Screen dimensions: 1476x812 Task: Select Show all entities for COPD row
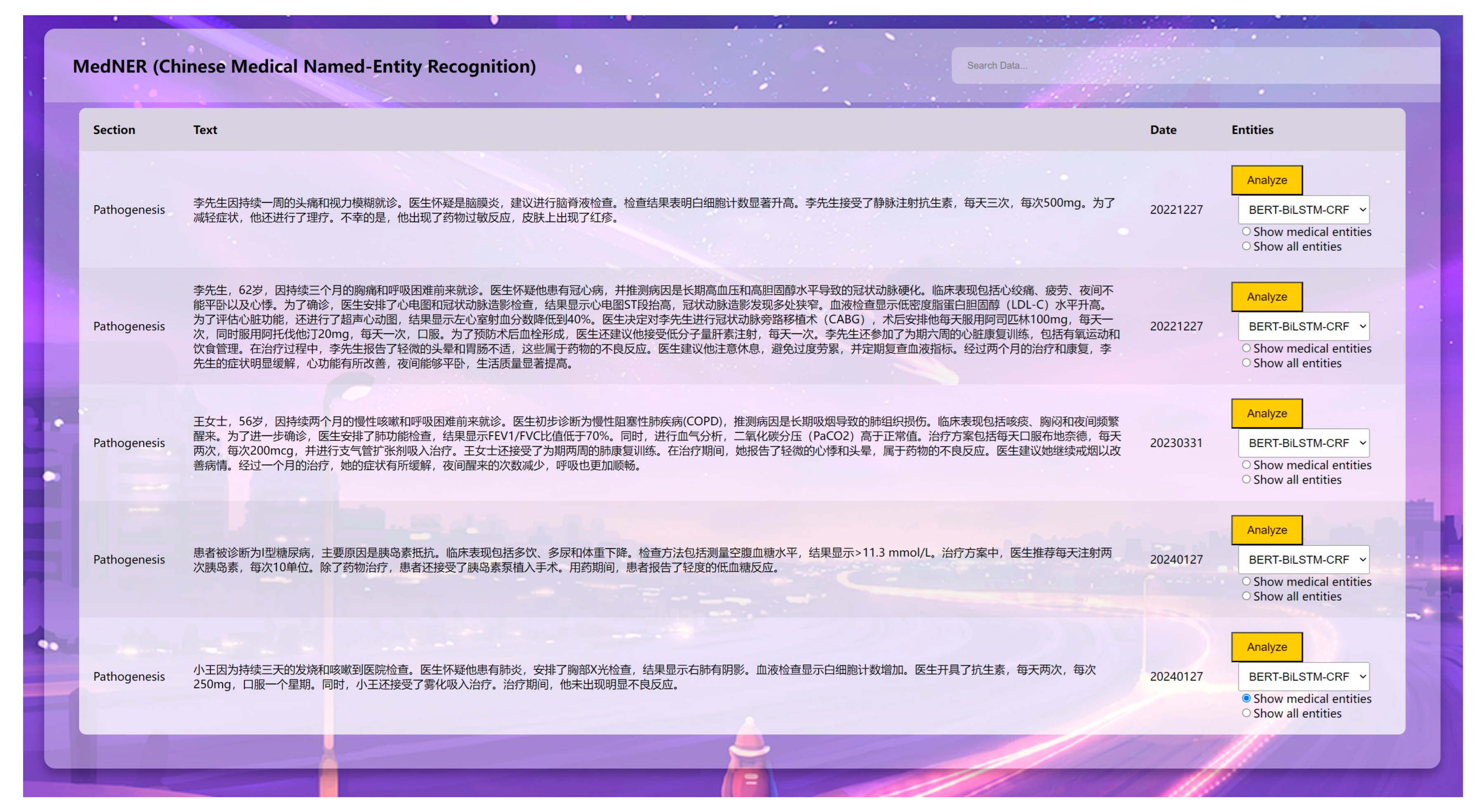coord(1246,480)
